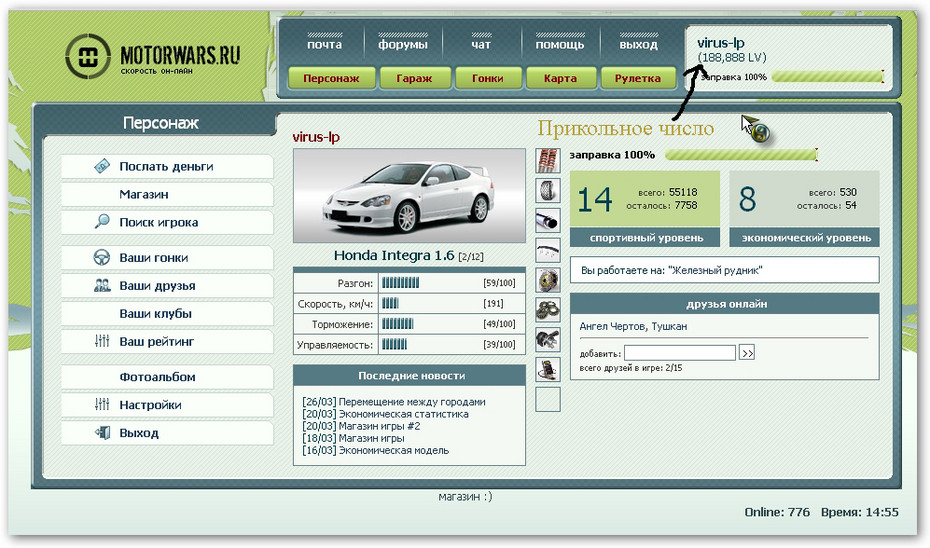Open the чат menu item

[481, 44]
